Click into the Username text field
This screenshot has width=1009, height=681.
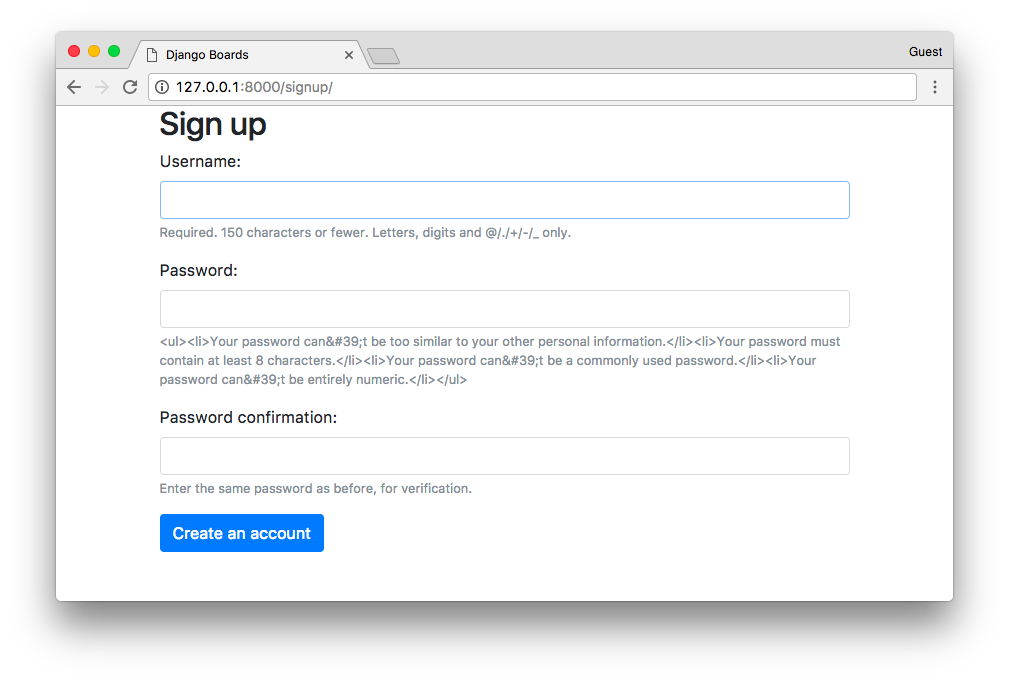[x=504, y=200]
